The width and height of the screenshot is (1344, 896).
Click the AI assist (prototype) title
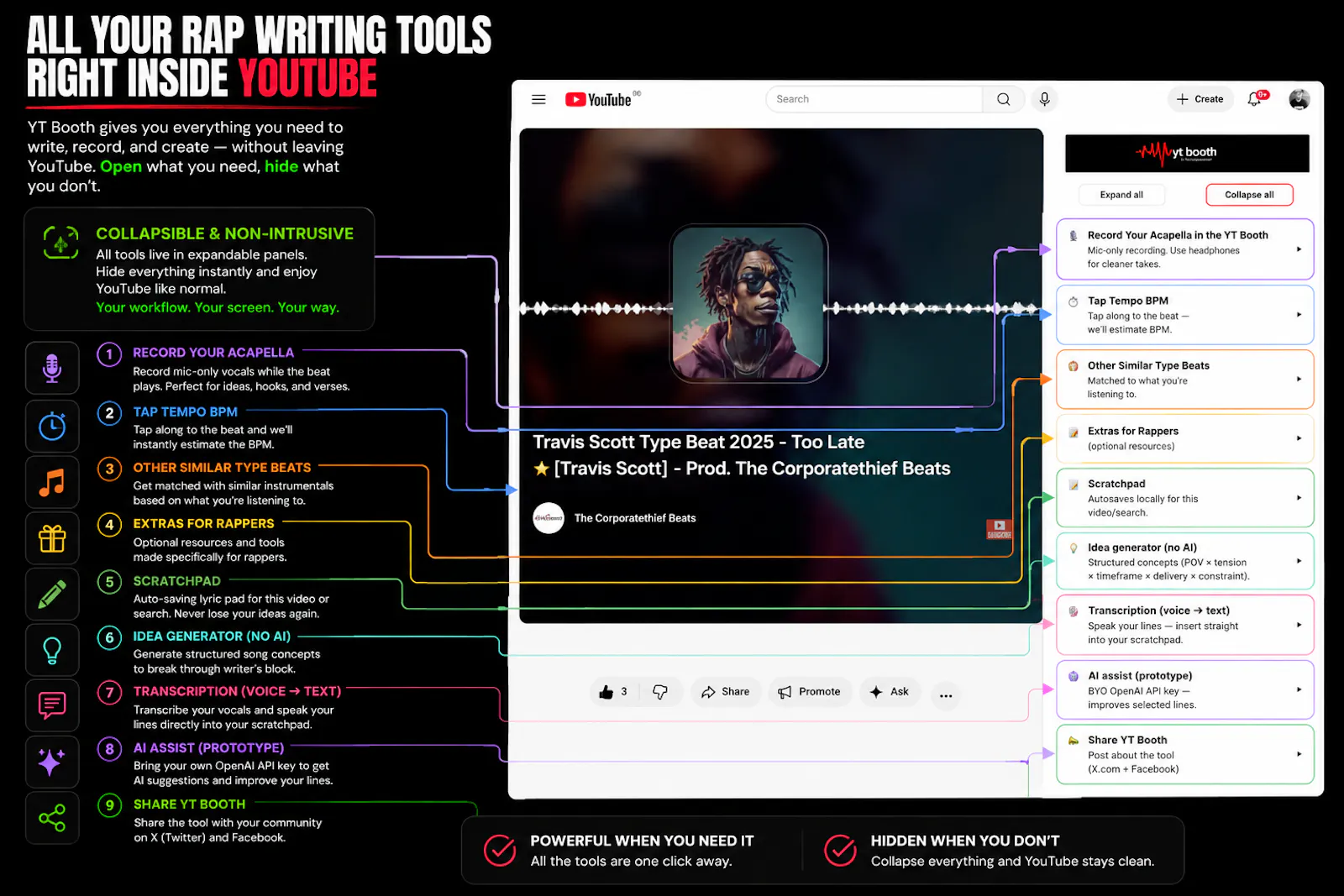[1140, 675]
